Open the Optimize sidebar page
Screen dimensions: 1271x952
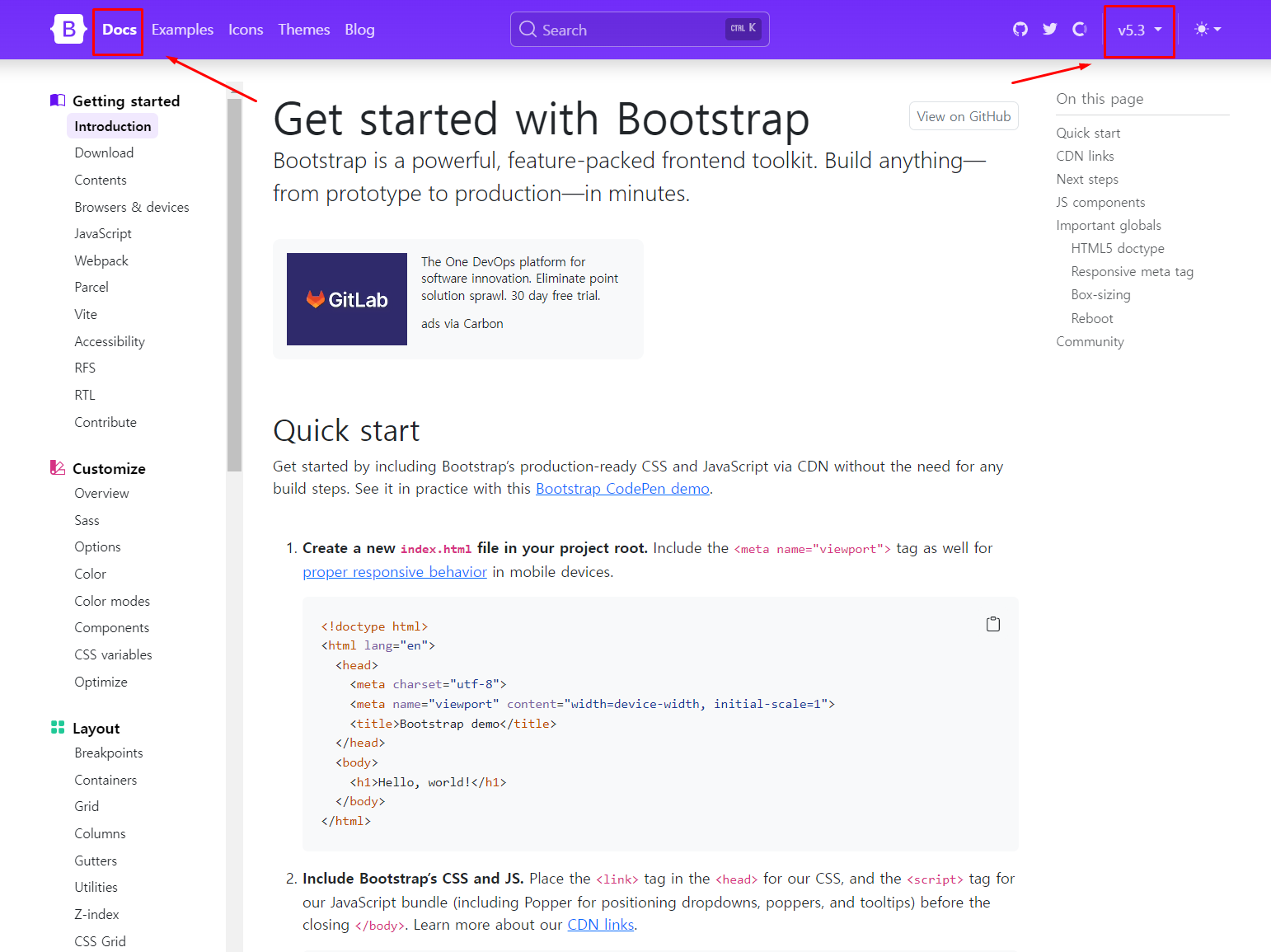pos(101,682)
